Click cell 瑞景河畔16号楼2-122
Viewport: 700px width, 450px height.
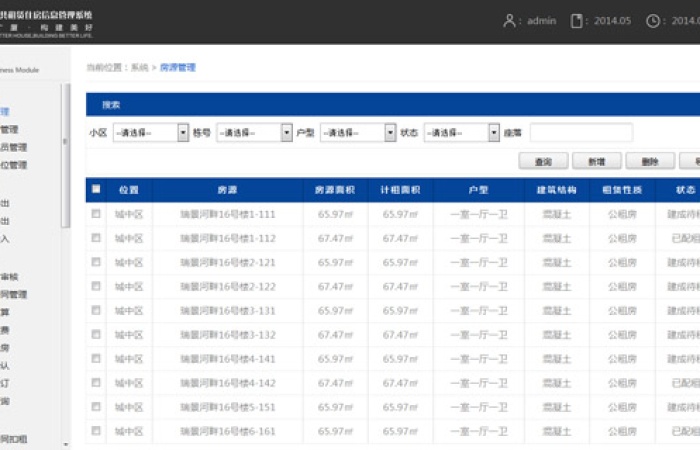[x=228, y=287]
